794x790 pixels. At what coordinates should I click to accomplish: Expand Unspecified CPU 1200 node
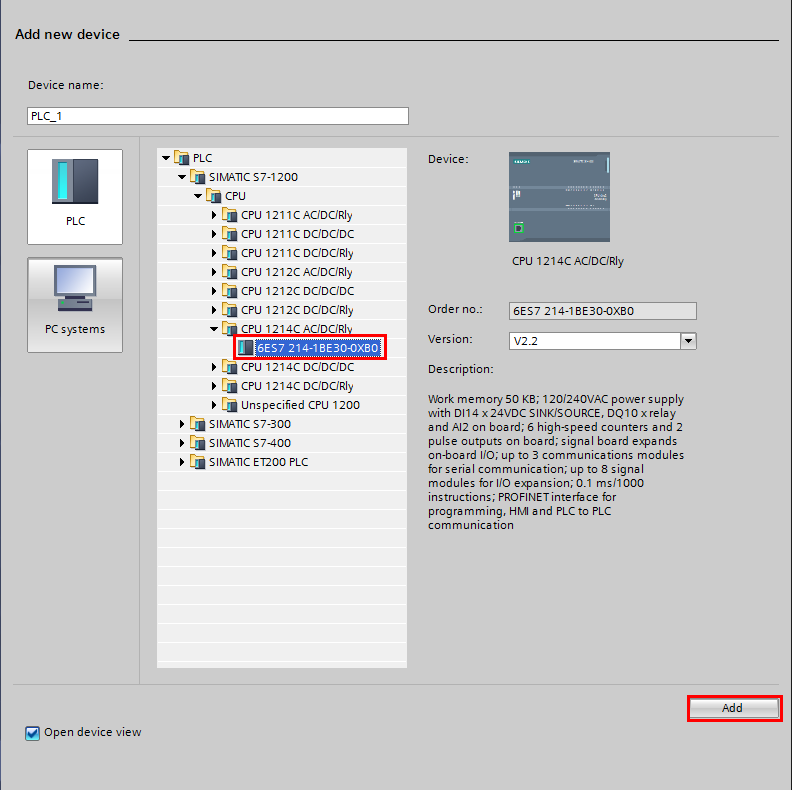pyautogui.click(x=214, y=405)
